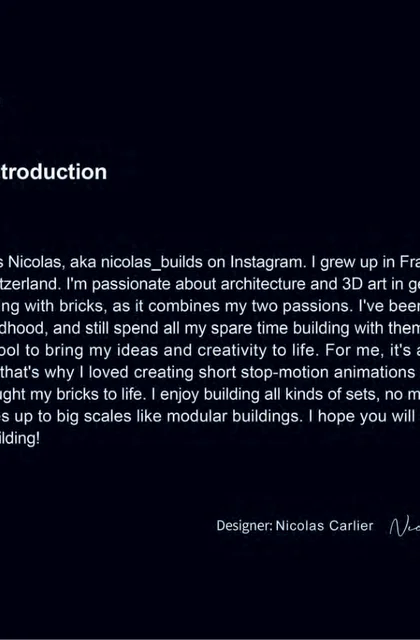Click the thin line along the bottom edge of the page
The height and width of the screenshot is (640, 420).
210,639
